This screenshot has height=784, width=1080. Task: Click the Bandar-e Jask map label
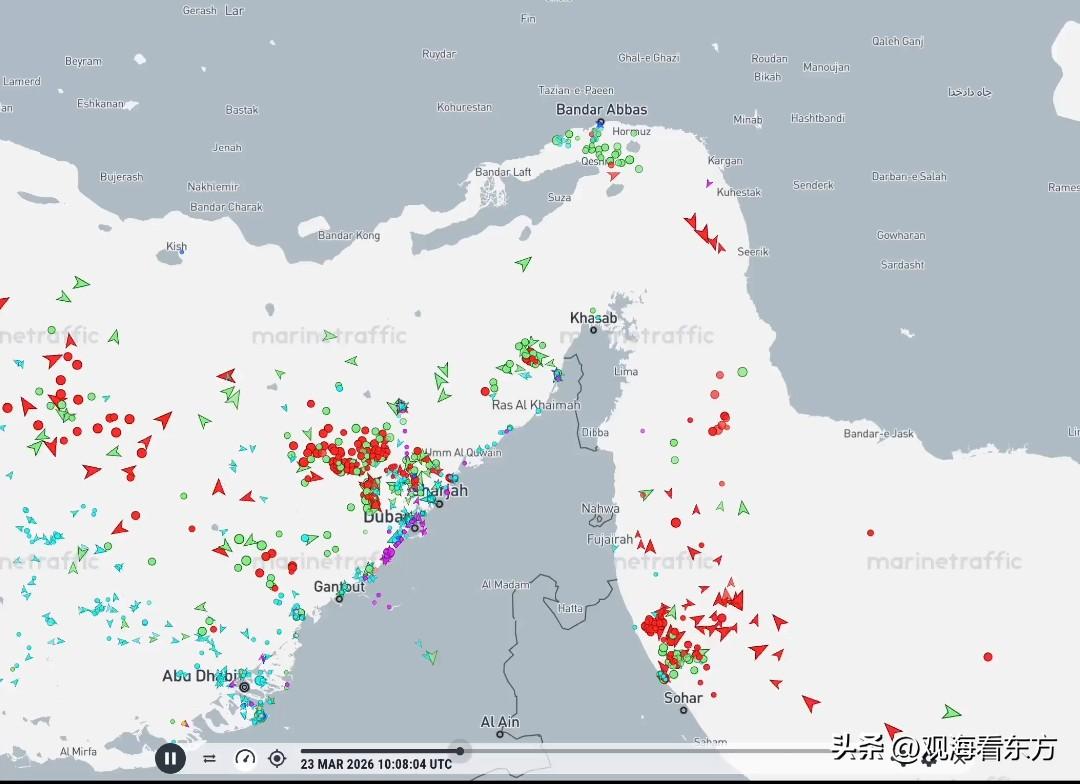click(x=878, y=433)
